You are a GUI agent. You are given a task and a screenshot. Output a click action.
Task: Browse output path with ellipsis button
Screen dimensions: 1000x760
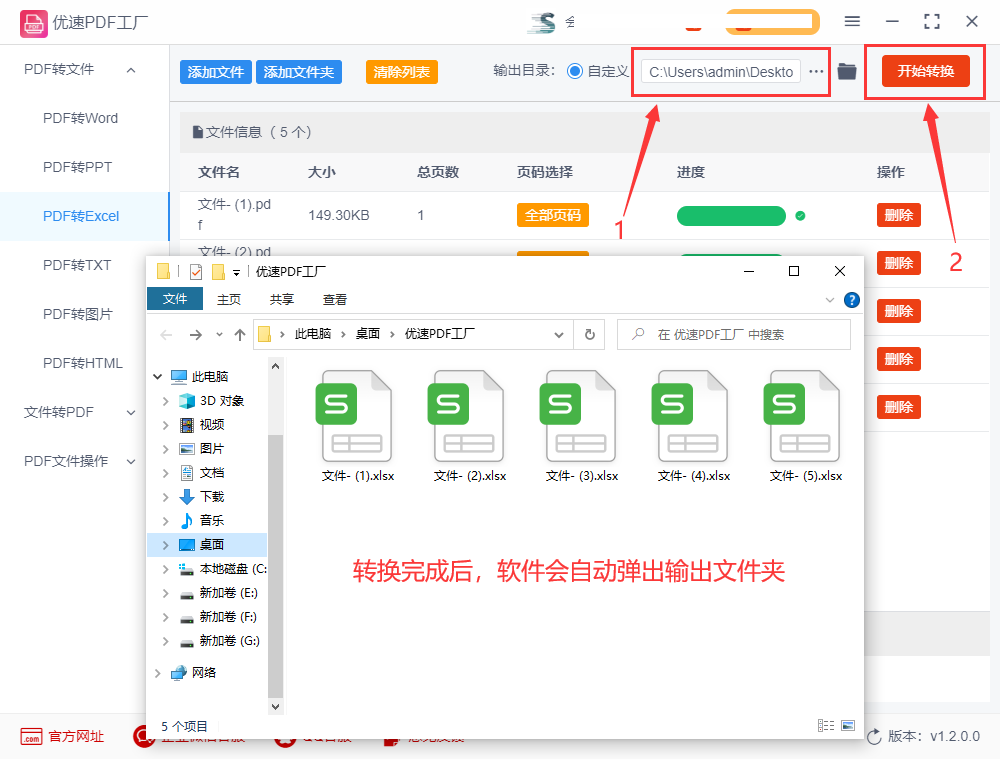click(x=816, y=71)
